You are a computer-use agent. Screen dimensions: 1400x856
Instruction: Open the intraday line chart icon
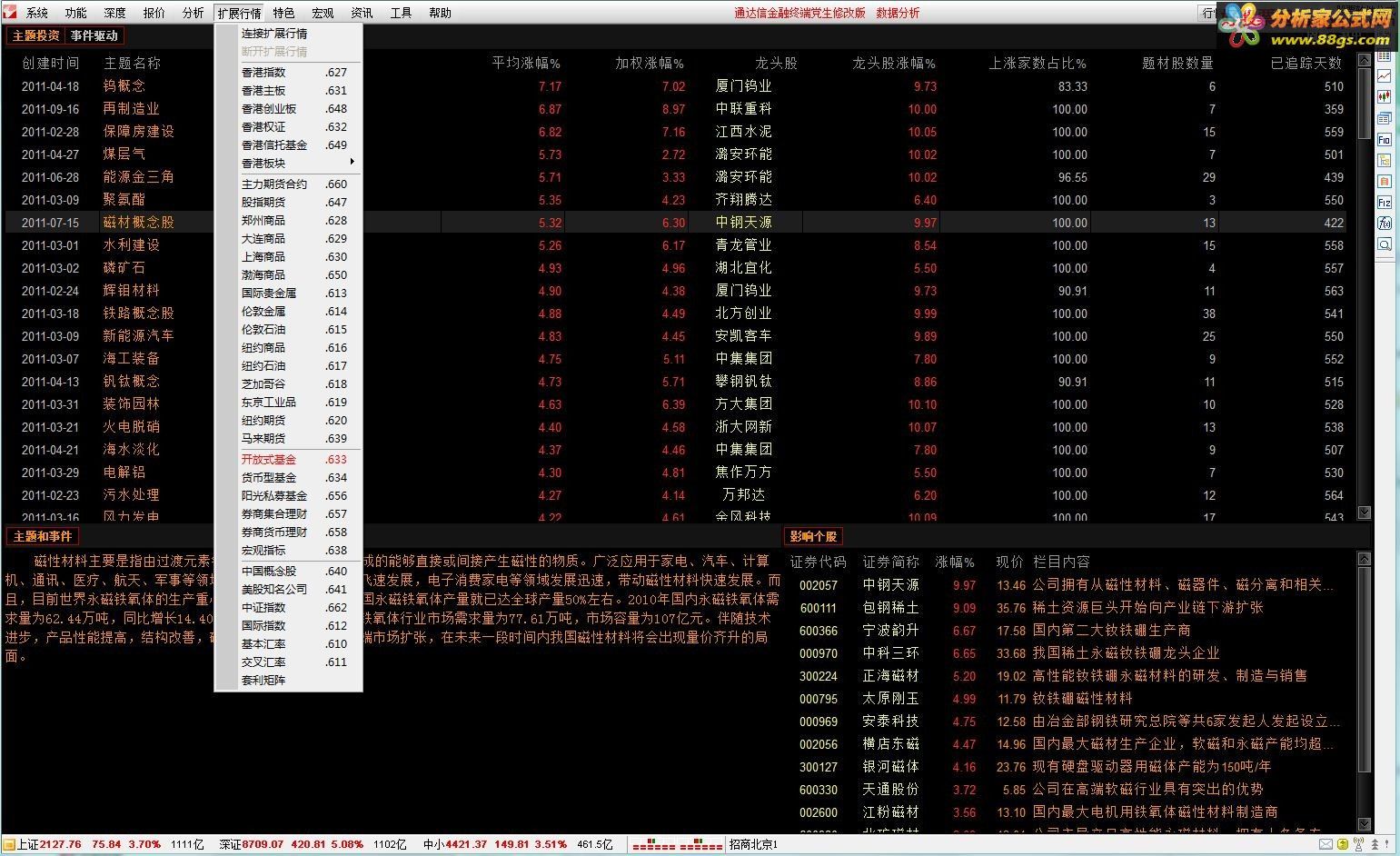(1385, 76)
